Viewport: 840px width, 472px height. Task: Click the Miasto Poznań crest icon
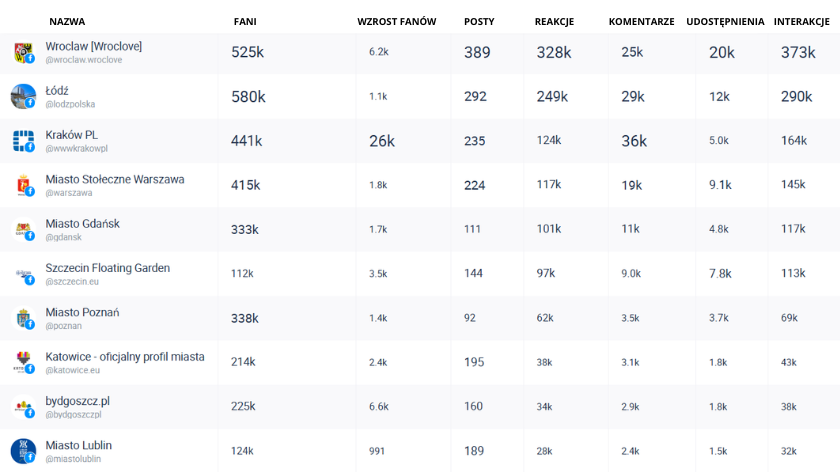[x=23, y=318]
